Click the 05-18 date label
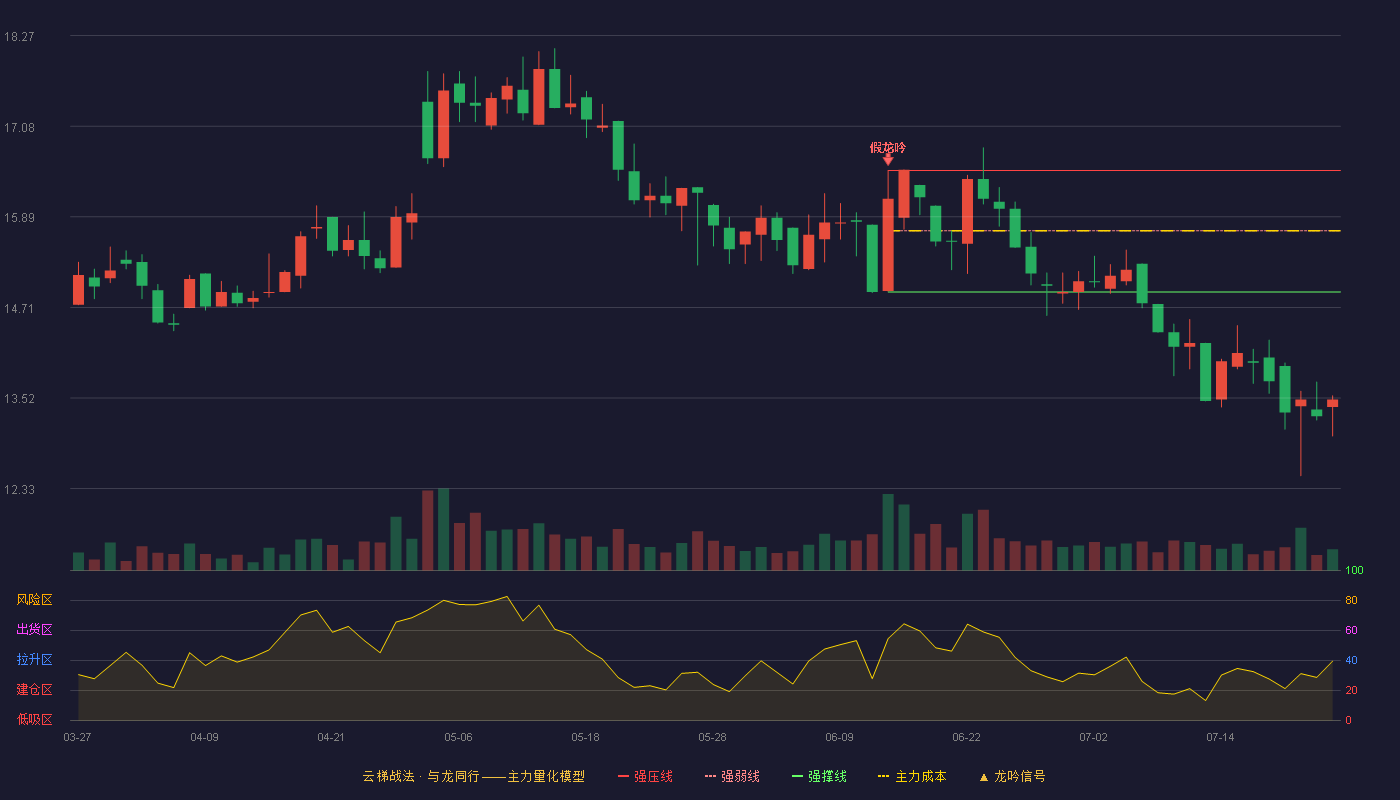The width and height of the screenshot is (1400, 800). coord(585,737)
